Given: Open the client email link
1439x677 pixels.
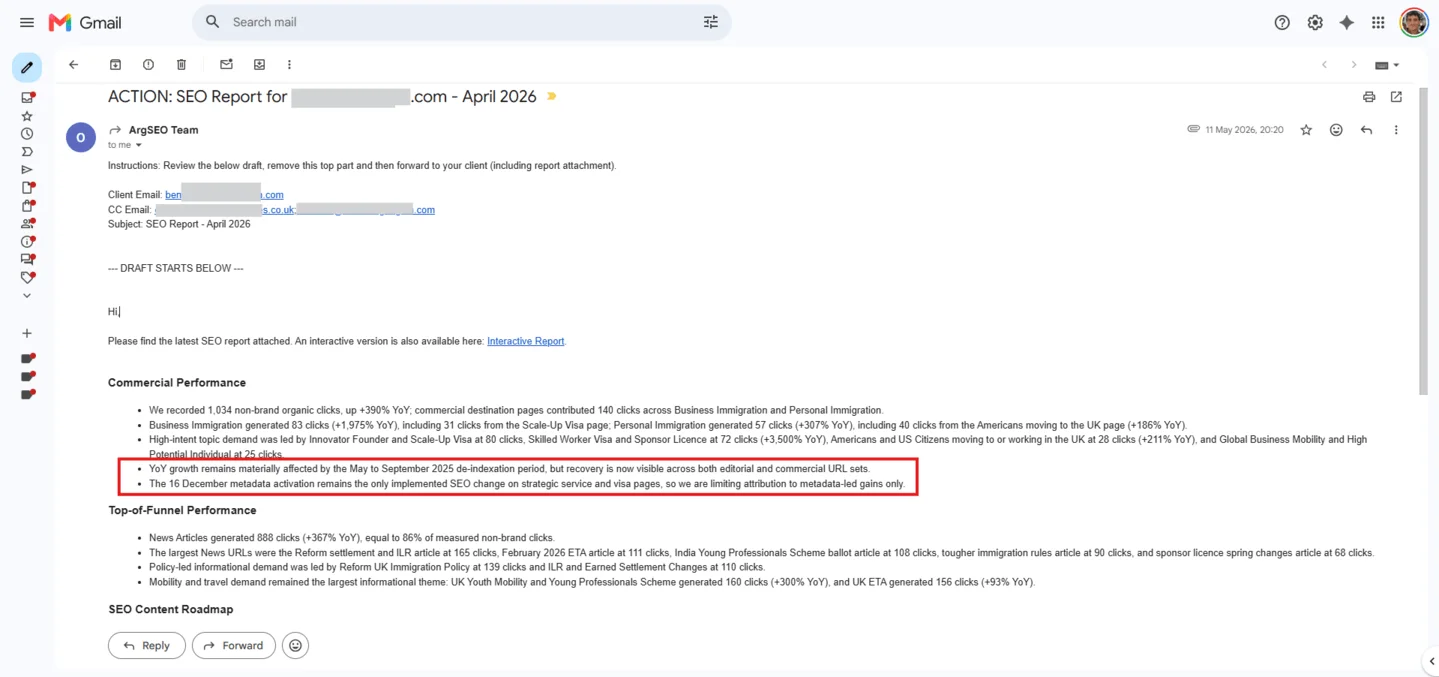Looking at the screenshot, I should [x=224, y=195].
